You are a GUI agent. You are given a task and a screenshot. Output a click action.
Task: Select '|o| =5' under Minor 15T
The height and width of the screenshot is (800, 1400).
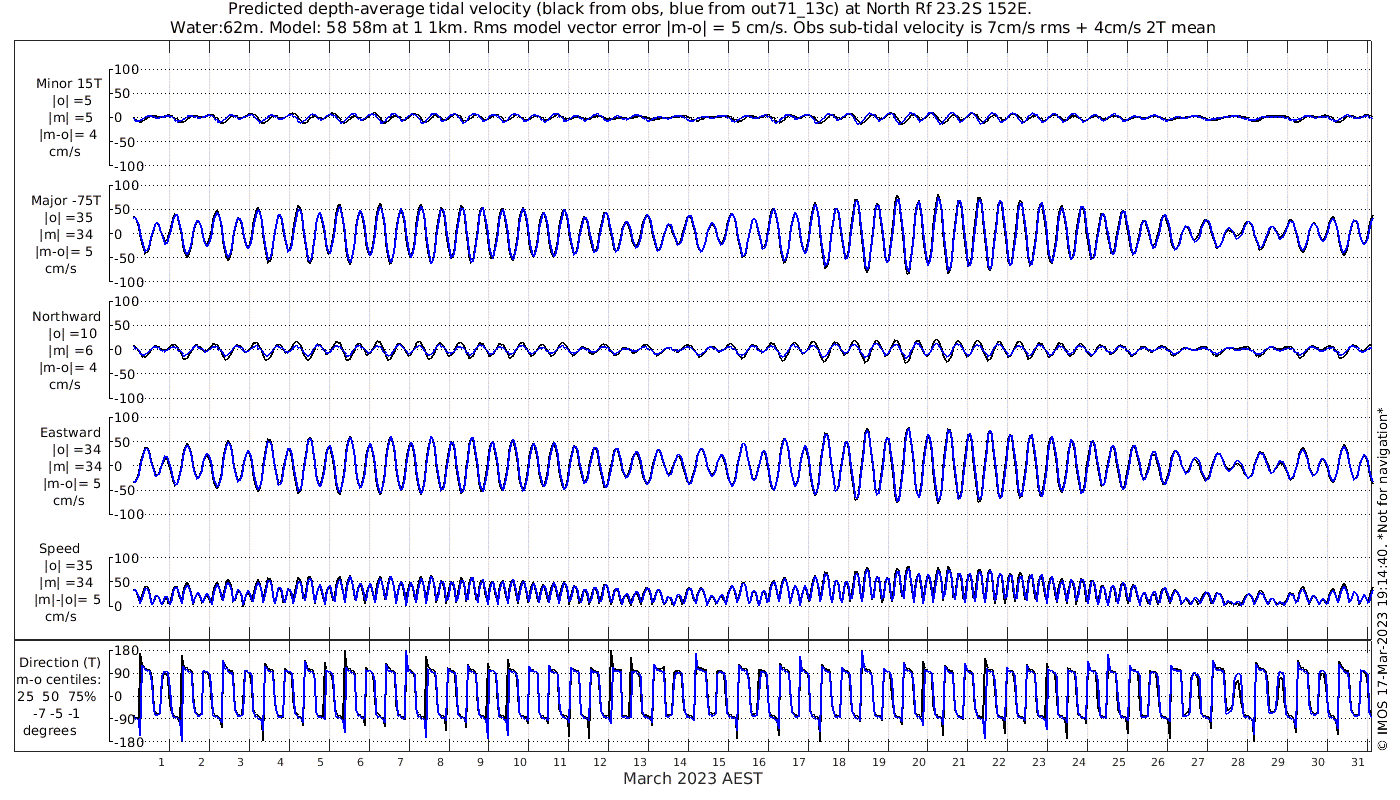pyautogui.click(x=72, y=101)
